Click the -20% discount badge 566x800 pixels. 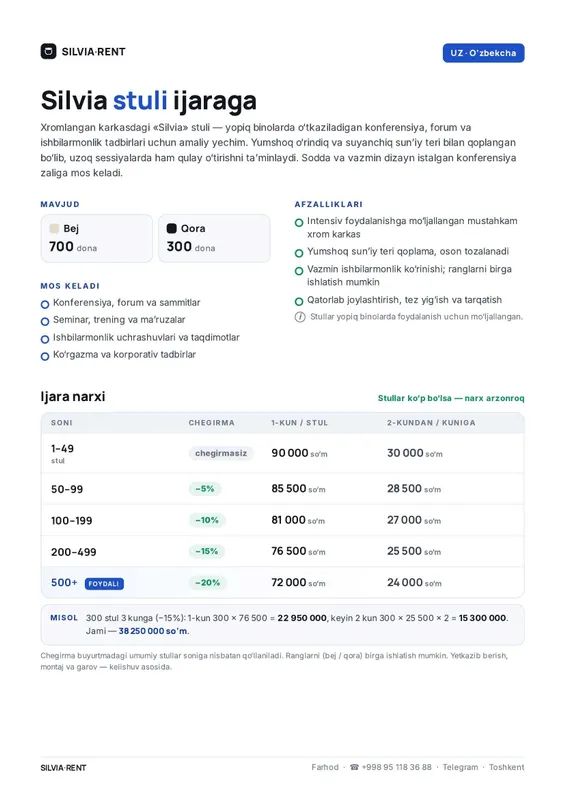click(207, 583)
